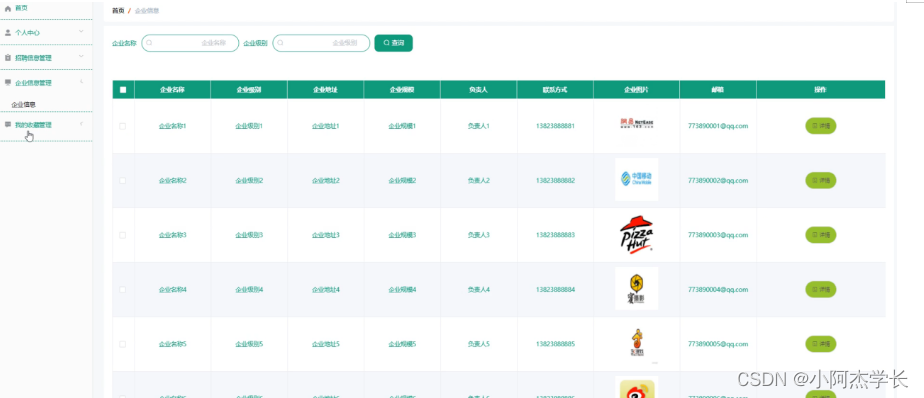Viewport: 924px width, 398px height.
Task: Open the 企业信息 submenu item
Action: [x=24, y=104]
